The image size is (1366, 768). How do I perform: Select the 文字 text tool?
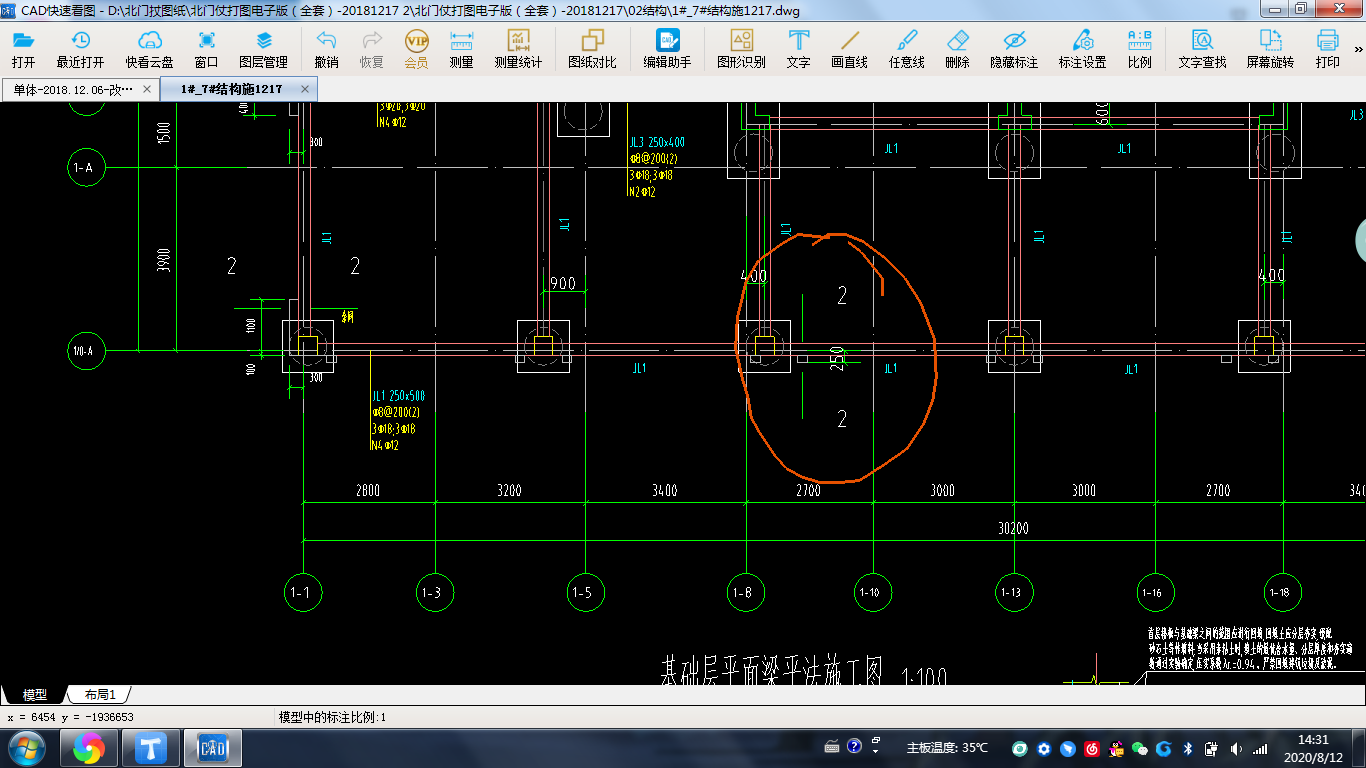coord(799,49)
